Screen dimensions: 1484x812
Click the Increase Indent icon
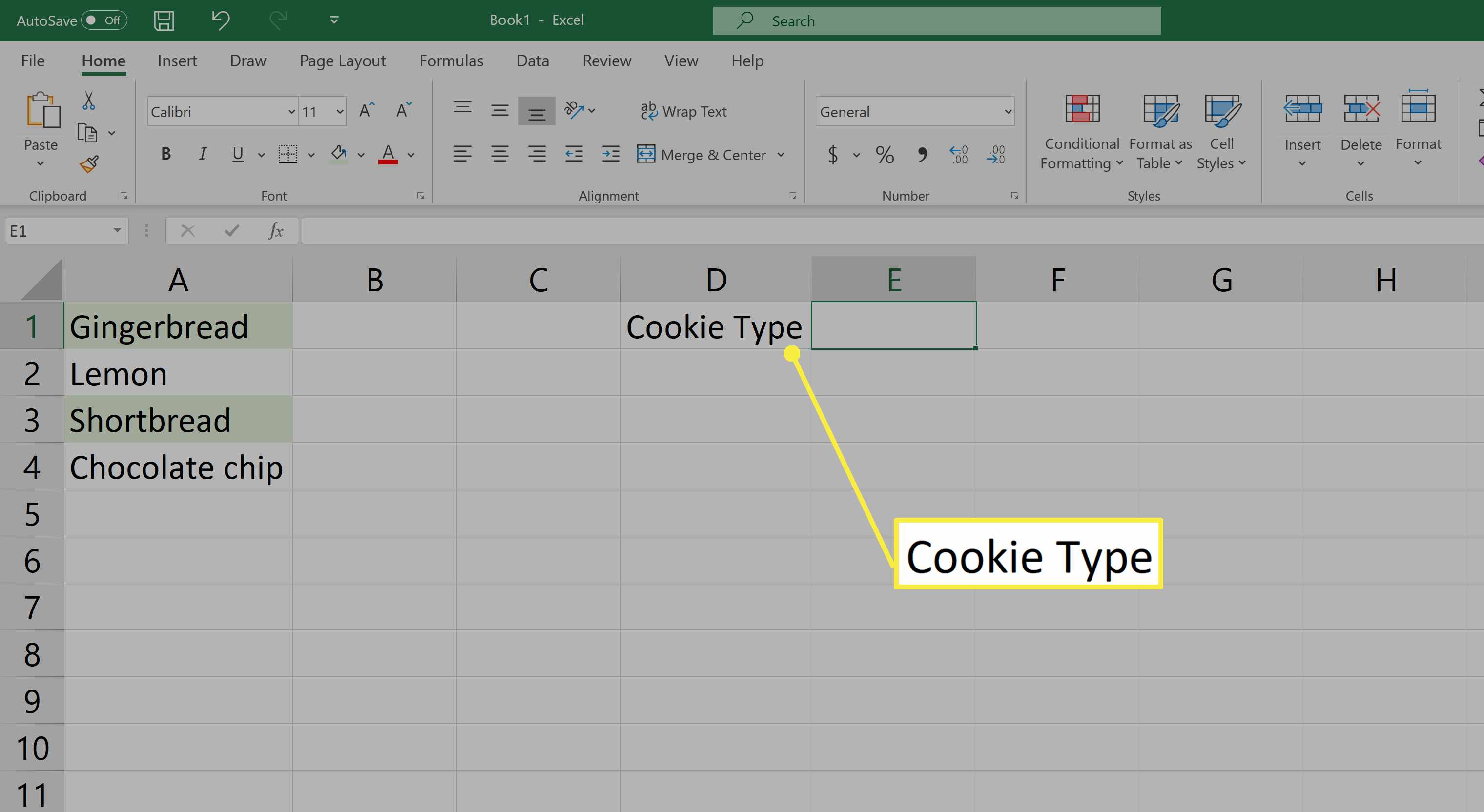[x=611, y=154]
